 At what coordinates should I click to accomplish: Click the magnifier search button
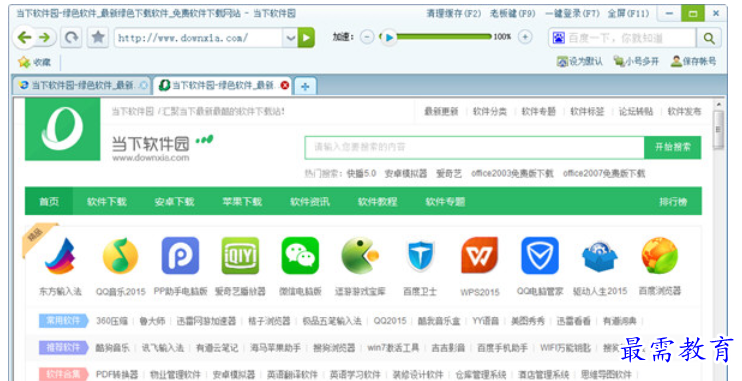click(708, 38)
